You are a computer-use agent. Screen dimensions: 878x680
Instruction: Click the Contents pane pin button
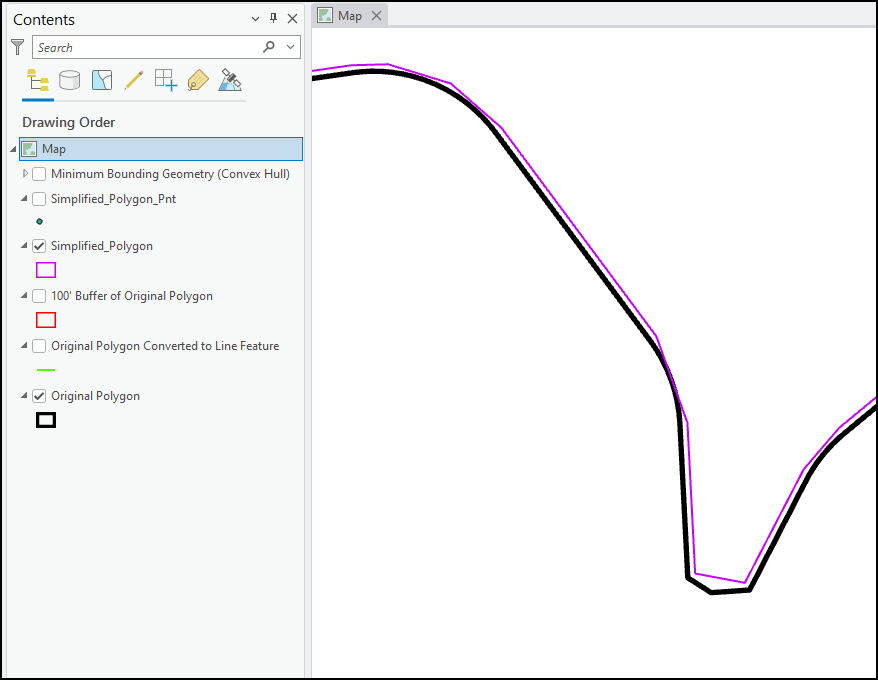tap(272, 18)
